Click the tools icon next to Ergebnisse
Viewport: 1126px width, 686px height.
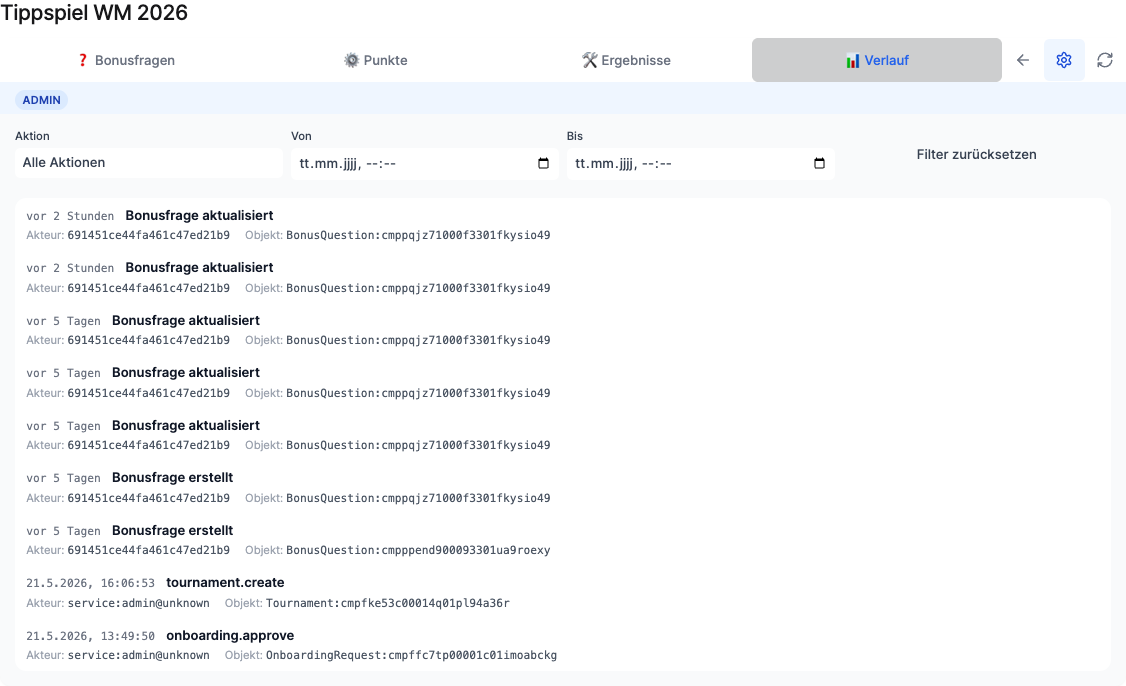coord(590,60)
